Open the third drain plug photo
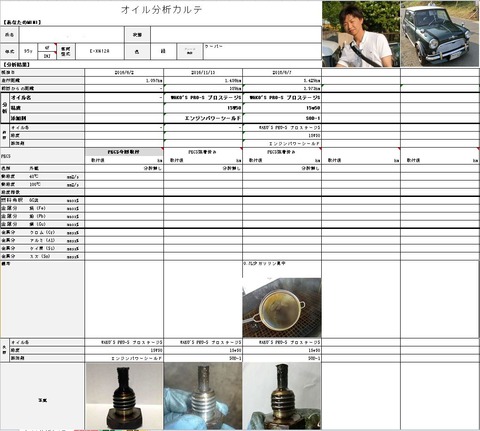 click(x=282, y=396)
